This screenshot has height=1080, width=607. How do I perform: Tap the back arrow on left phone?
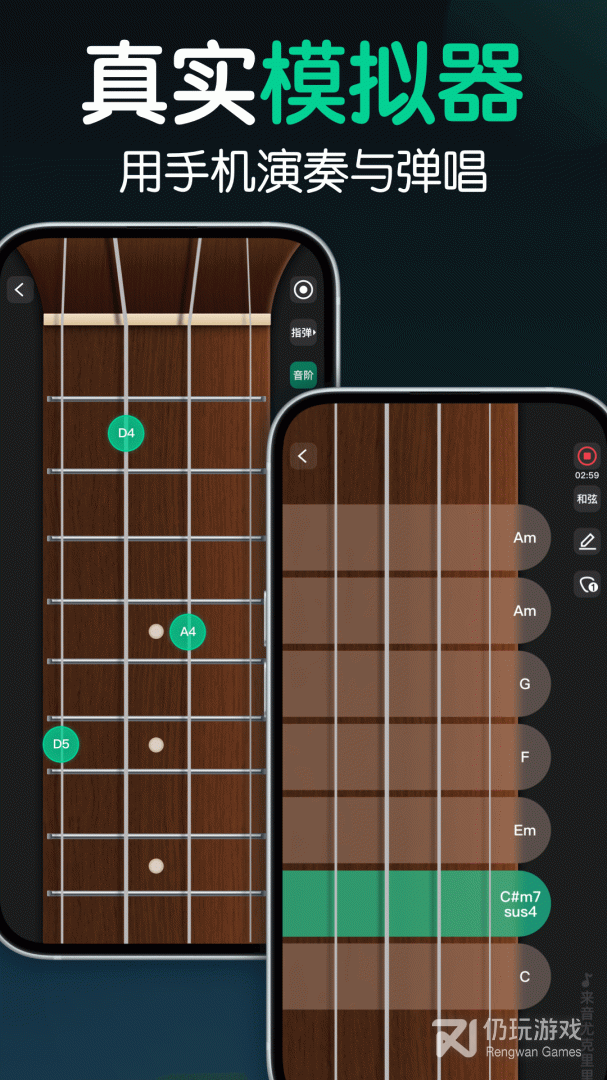click(20, 290)
